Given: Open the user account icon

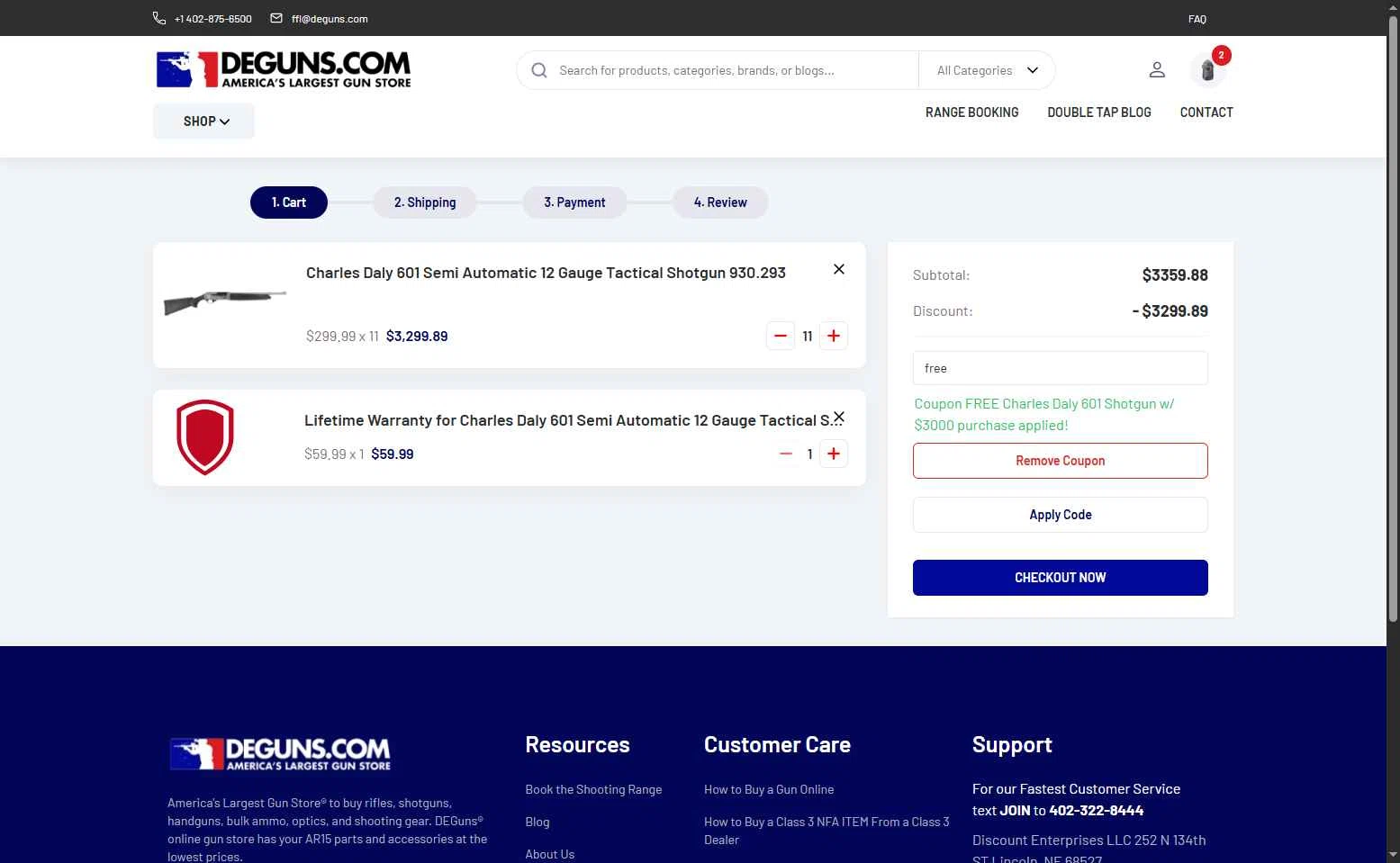Looking at the screenshot, I should click(1157, 69).
